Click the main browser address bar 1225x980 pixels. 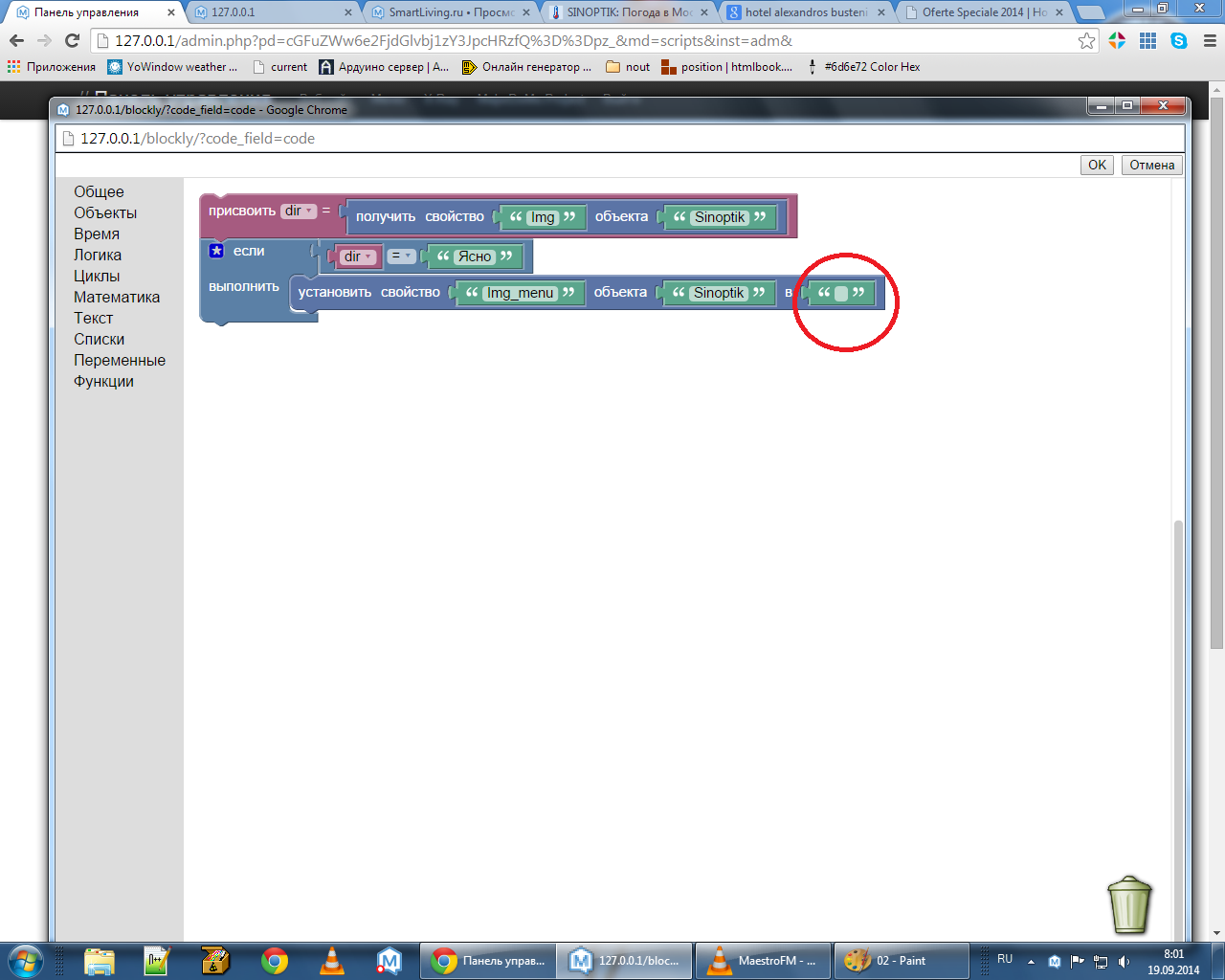tap(593, 41)
